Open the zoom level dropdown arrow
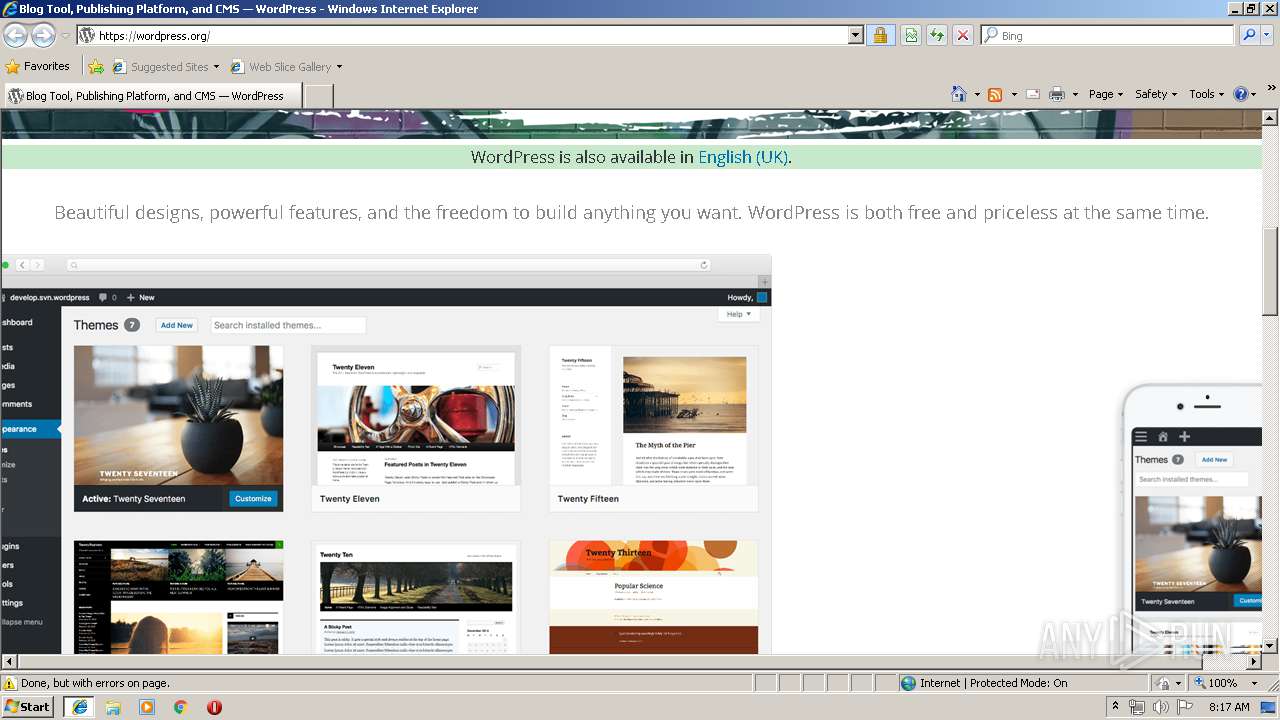1280x720 pixels. (1254, 683)
